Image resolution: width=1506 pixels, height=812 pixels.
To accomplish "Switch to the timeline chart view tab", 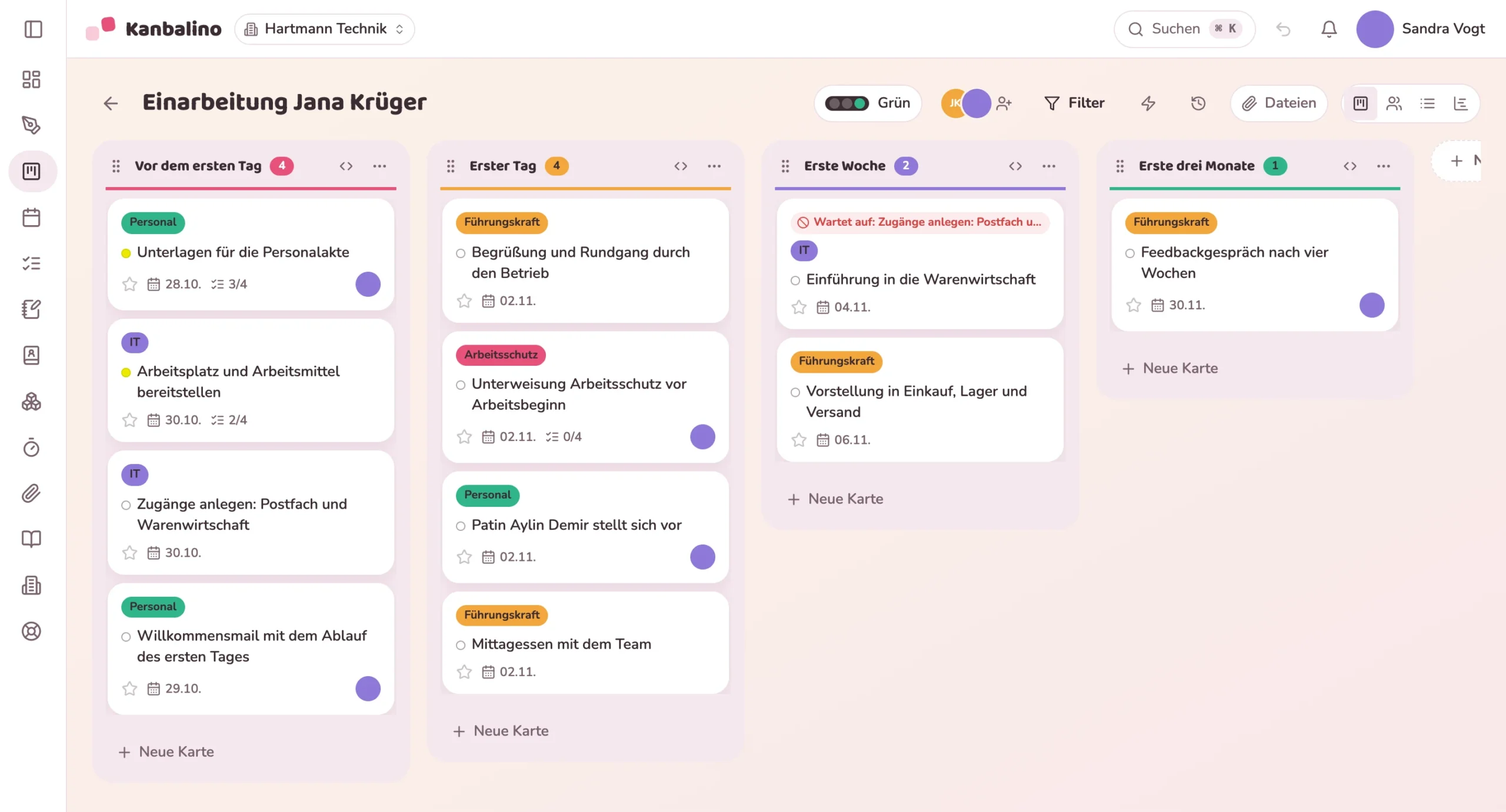I will 1461,103.
